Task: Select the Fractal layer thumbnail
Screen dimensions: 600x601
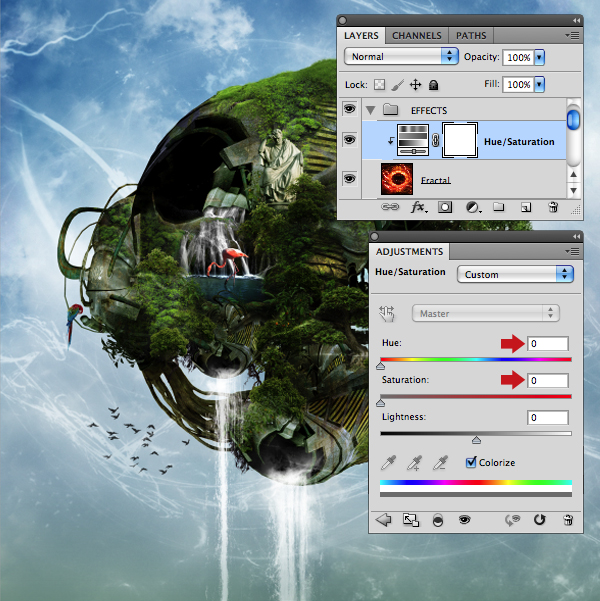Action: coord(397,179)
